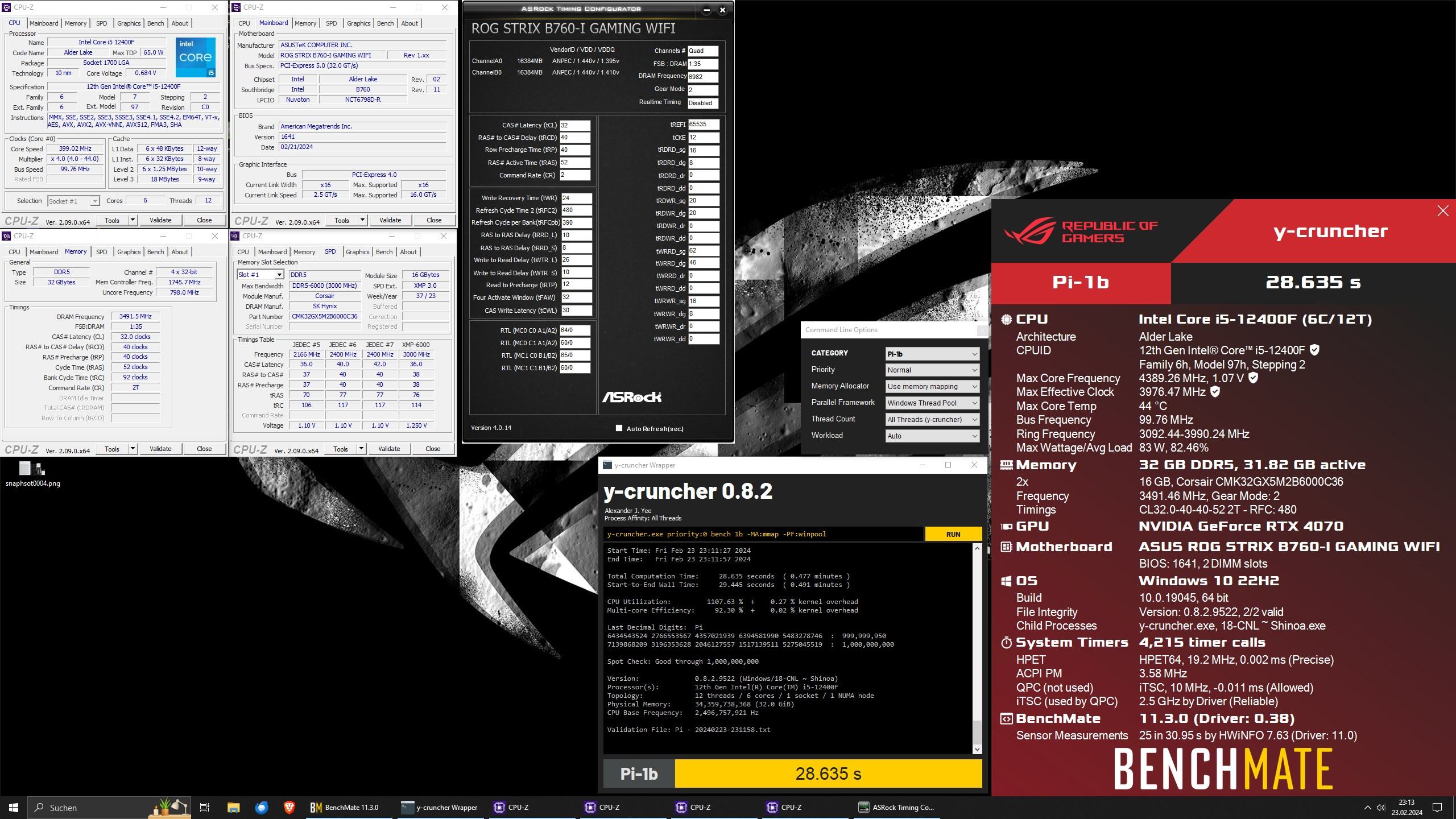This screenshot has width=1456, height=819.
Task: Click the tREFI value field
Action: [x=704, y=125]
